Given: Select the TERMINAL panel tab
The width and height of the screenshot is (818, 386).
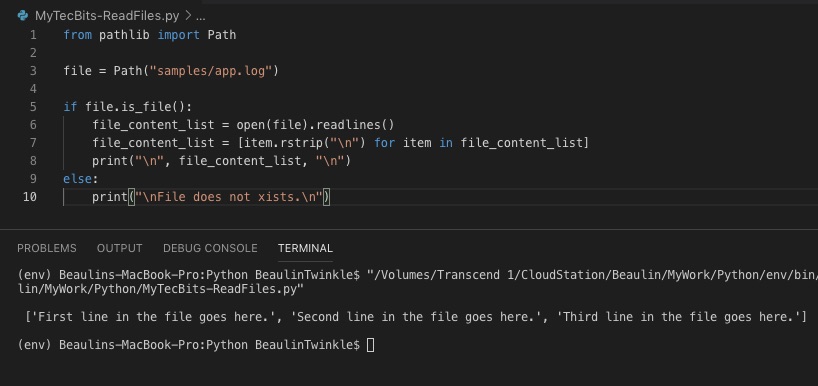Looking at the screenshot, I should point(305,248).
